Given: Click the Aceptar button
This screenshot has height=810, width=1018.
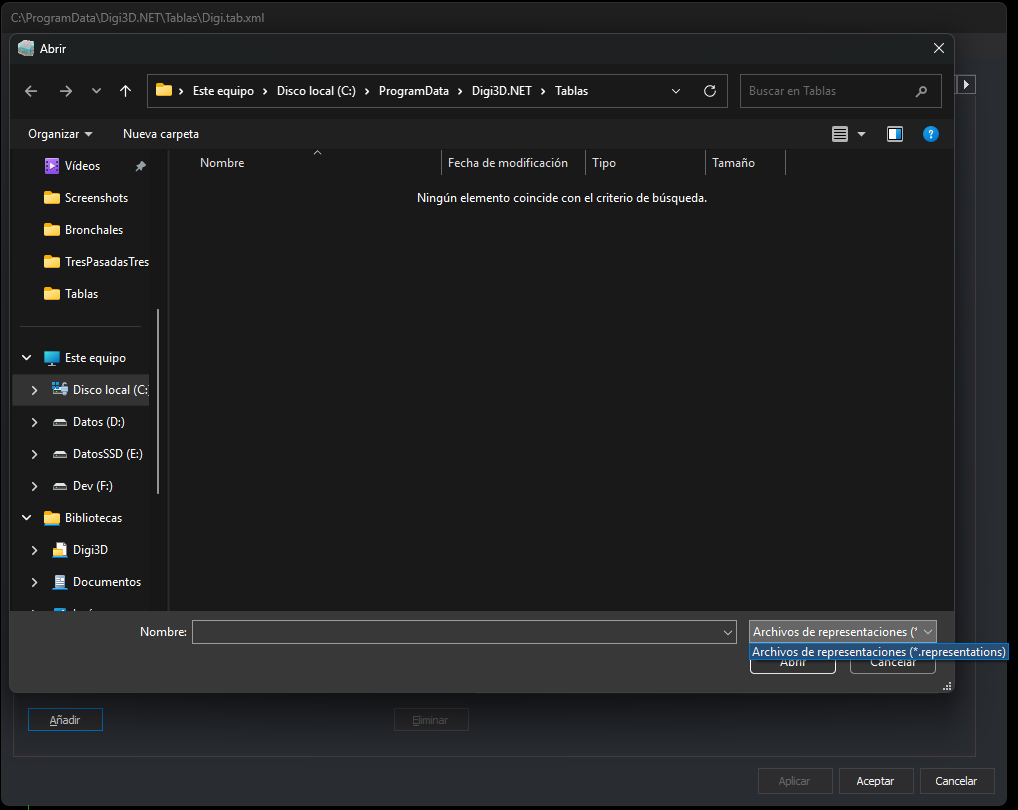Looking at the screenshot, I should [x=875, y=781].
